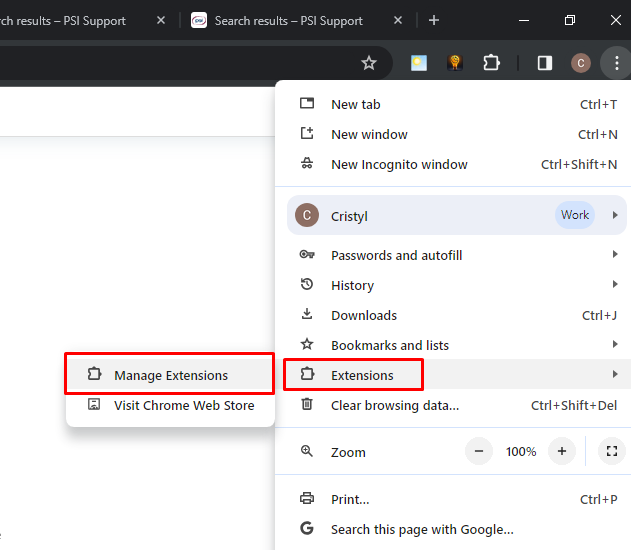This screenshot has height=550, width=631.
Task: Click the window icon beside New window
Action: click(x=307, y=133)
